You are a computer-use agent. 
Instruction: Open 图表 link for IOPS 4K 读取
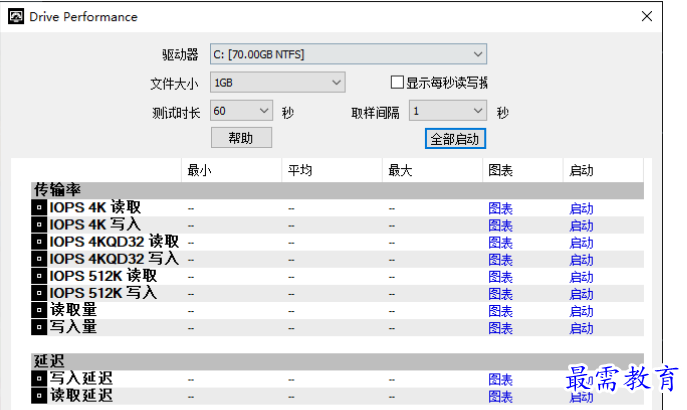click(500, 209)
